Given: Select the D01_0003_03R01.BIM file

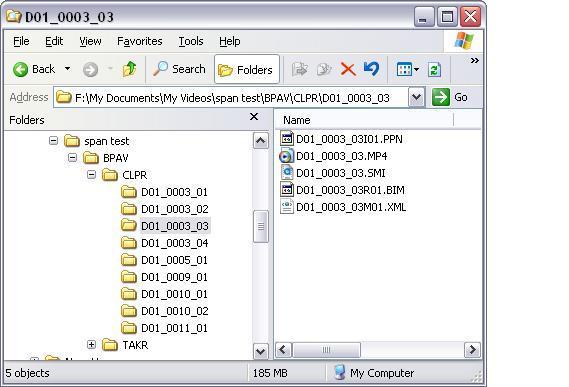Looking at the screenshot, I should pyautogui.click(x=342, y=190).
